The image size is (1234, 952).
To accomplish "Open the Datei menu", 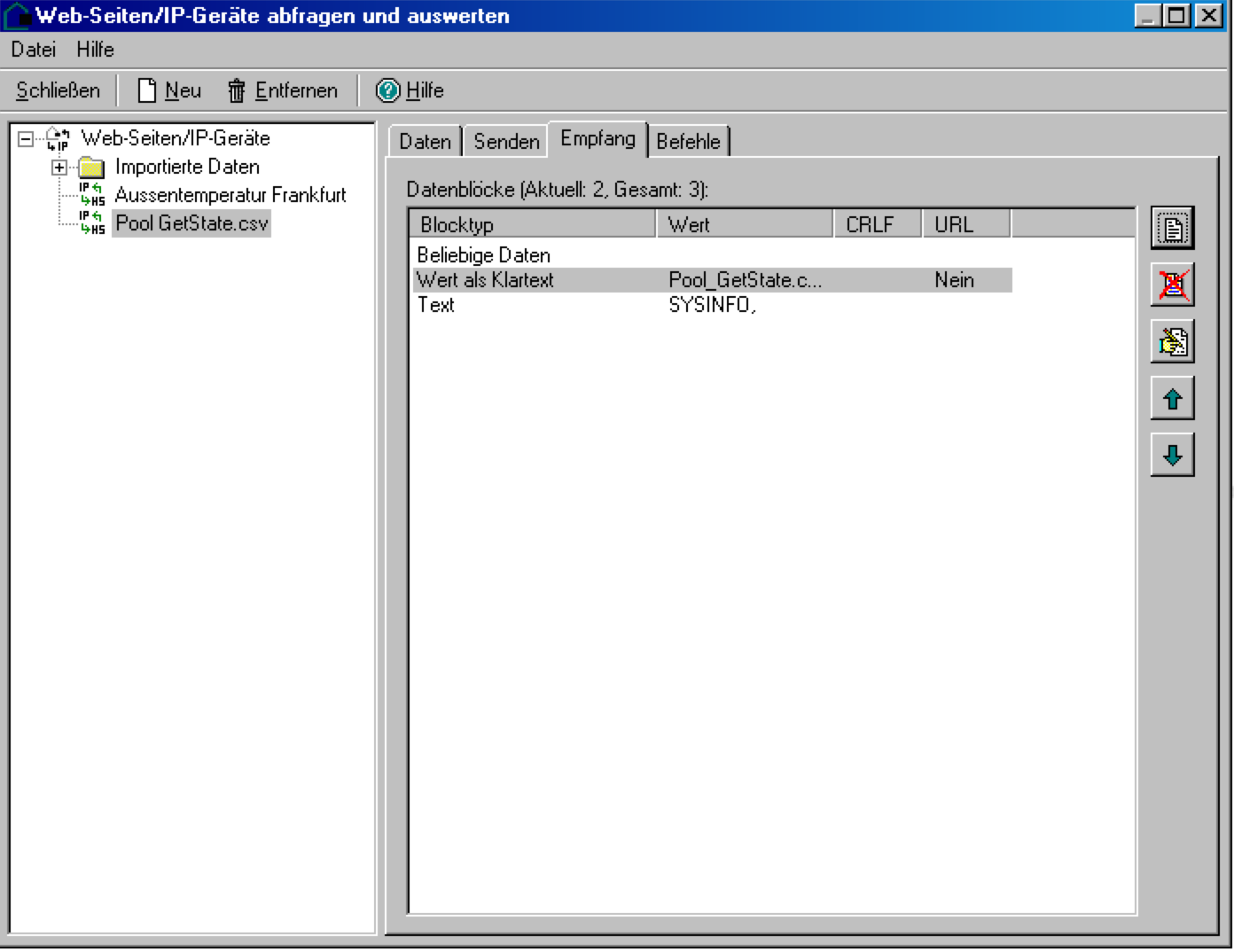I will point(34,50).
